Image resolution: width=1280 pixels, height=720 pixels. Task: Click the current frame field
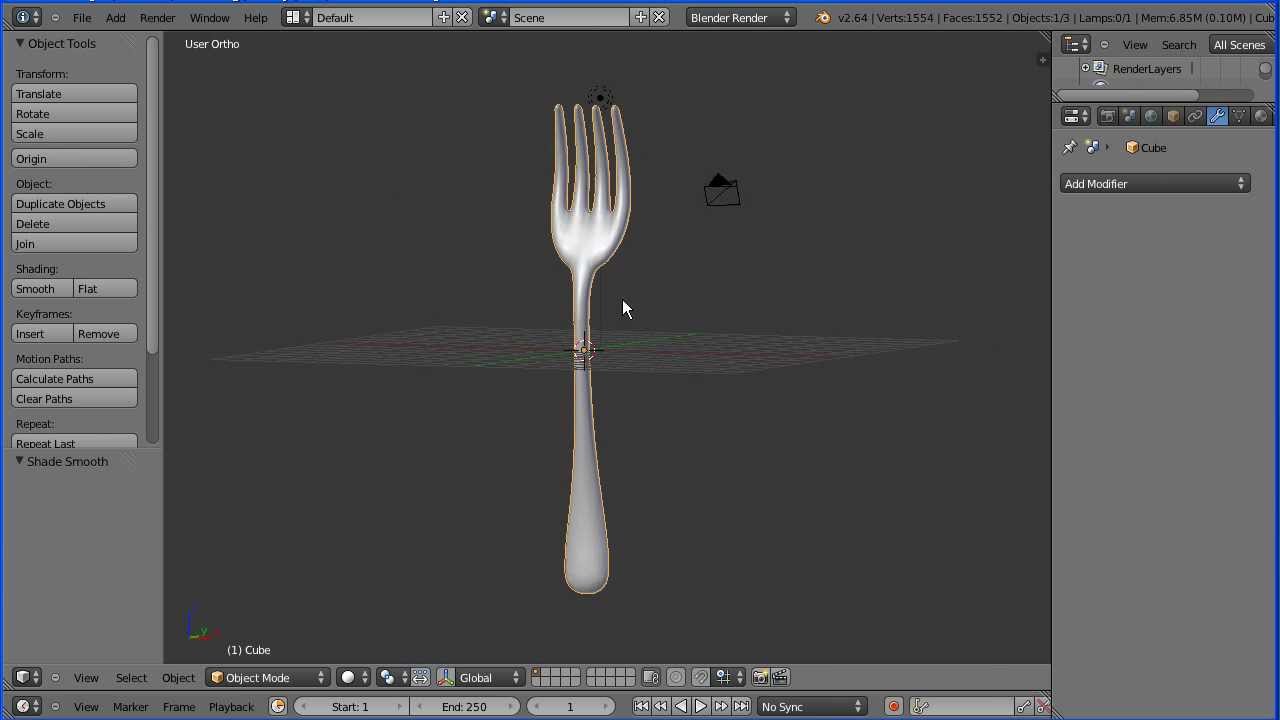click(570, 707)
